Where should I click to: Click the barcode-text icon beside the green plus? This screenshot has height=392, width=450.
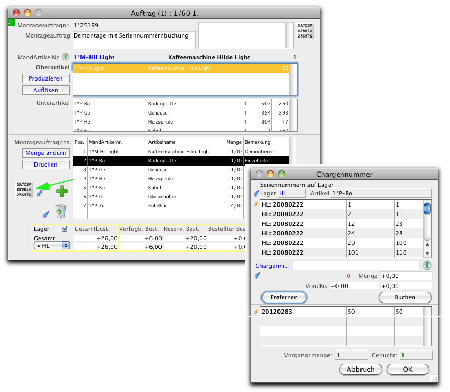coord(24,189)
